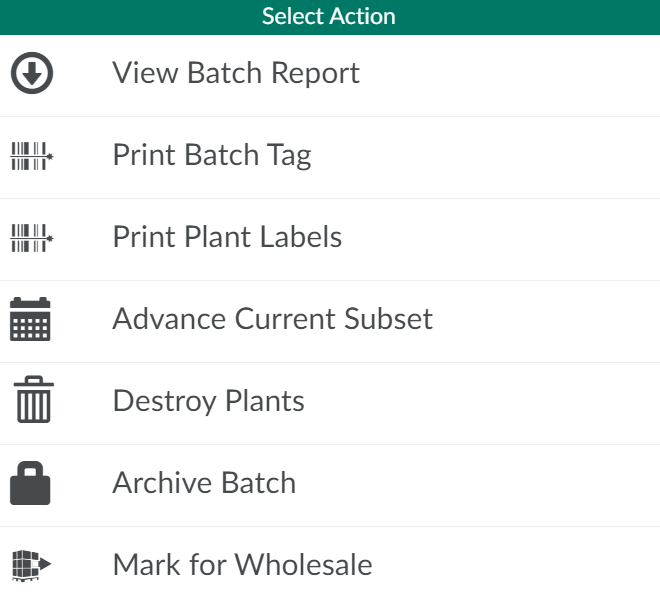The image size is (660, 606).
Task: Pick the Archive Batch menu entry
Action: coord(204,483)
